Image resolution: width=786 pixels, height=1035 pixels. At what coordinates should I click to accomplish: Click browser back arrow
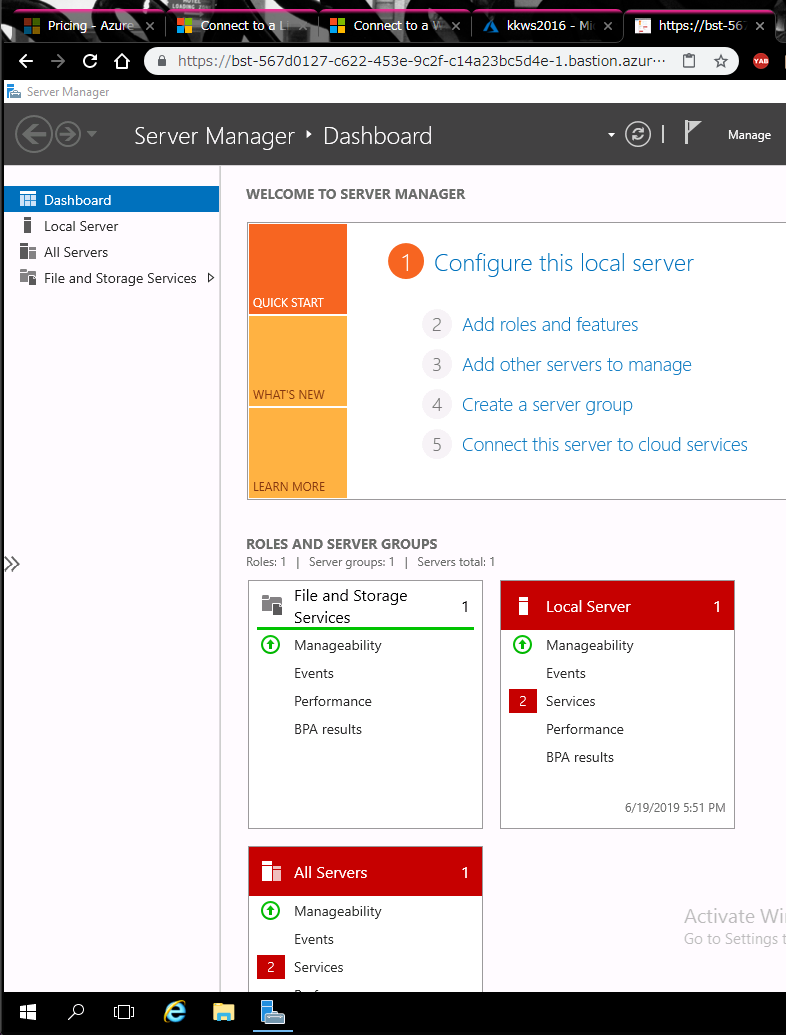(26, 61)
